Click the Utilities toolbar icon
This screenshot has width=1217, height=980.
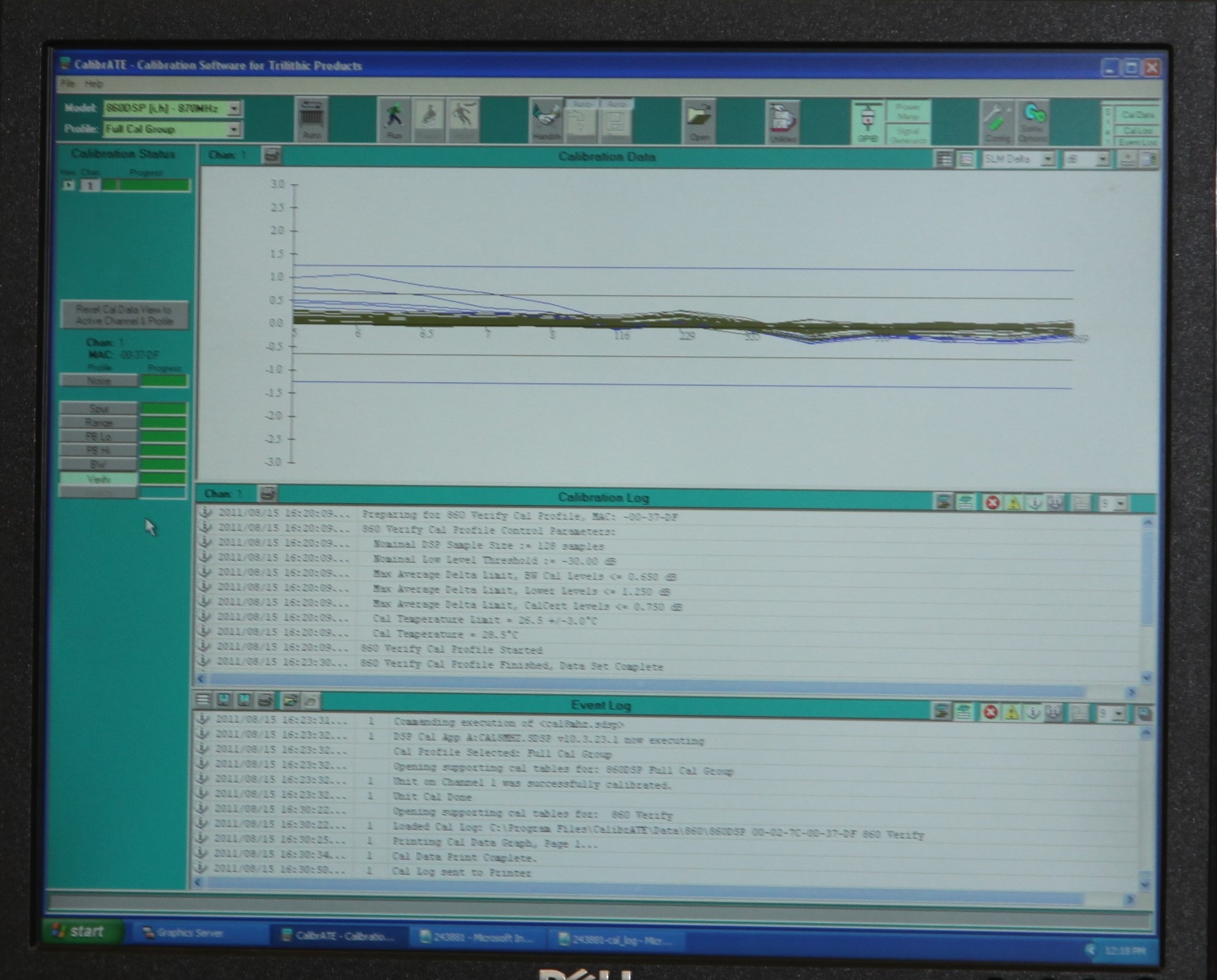coord(782,122)
